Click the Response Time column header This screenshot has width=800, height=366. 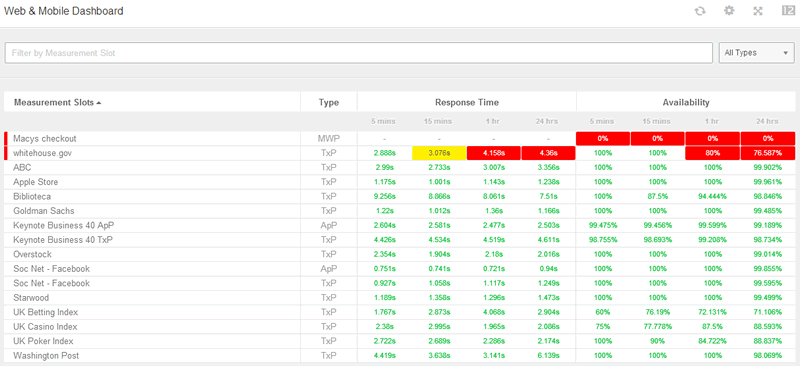click(467, 103)
